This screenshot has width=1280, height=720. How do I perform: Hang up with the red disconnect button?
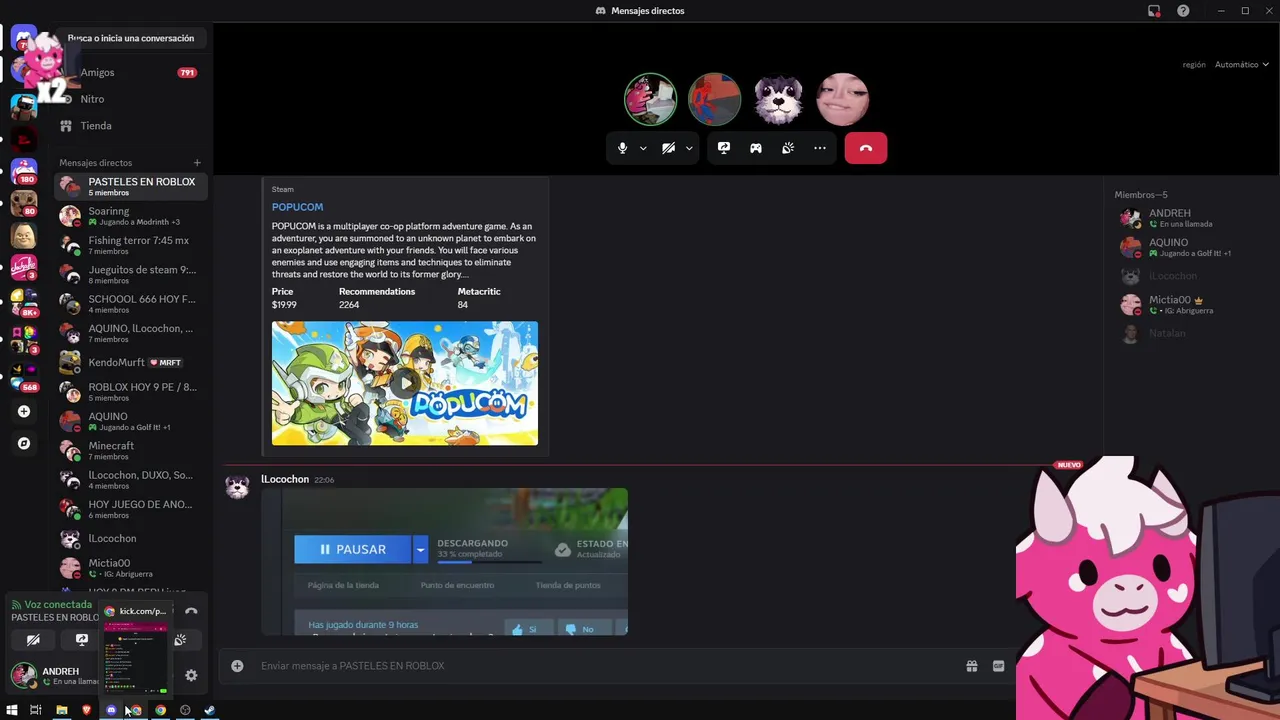[866, 148]
